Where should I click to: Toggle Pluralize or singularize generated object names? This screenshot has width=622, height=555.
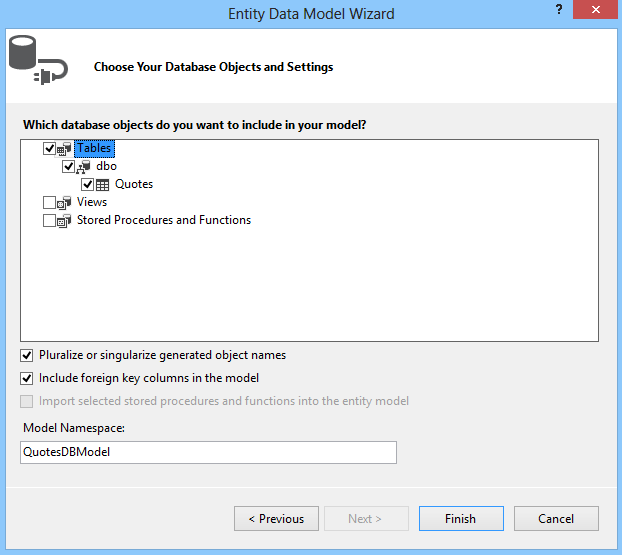27,355
